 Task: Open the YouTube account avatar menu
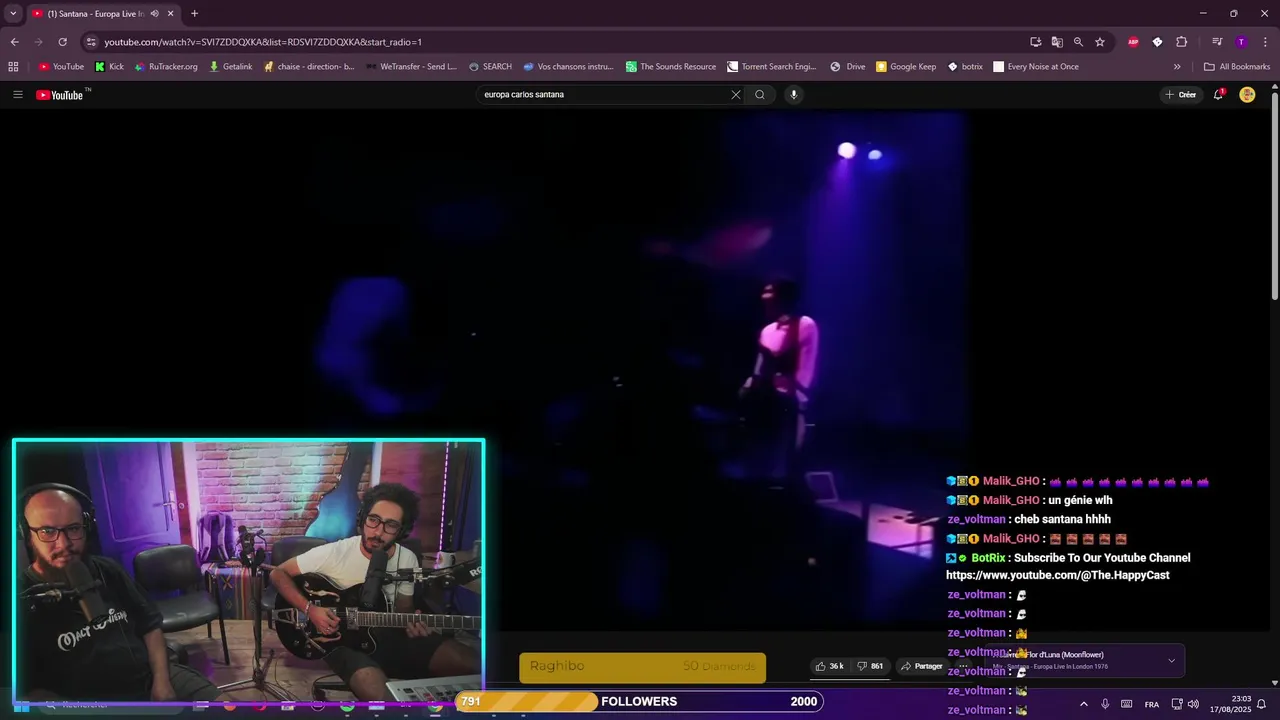(x=1247, y=95)
